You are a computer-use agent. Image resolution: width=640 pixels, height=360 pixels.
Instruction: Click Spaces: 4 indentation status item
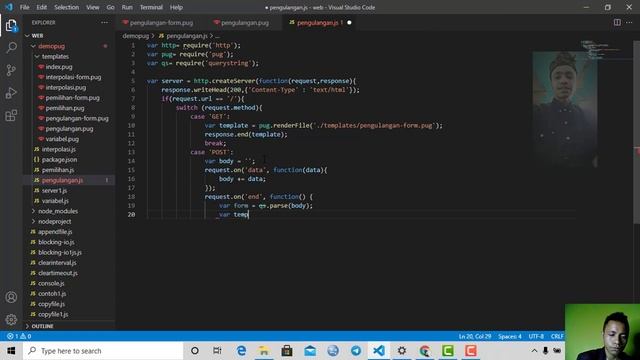509,336
